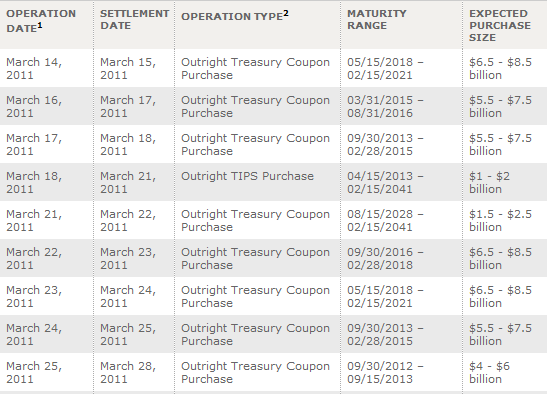The width and height of the screenshot is (547, 394).
Task: Click the March 23, 2011 settlement date cell
Action: pos(128,259)
